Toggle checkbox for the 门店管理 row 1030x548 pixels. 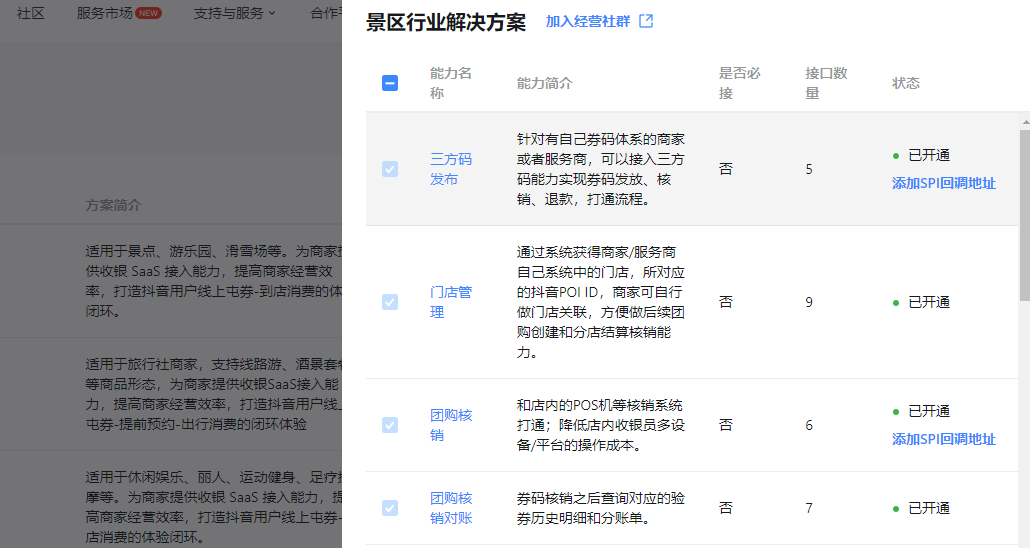click(x=390, y=302)
